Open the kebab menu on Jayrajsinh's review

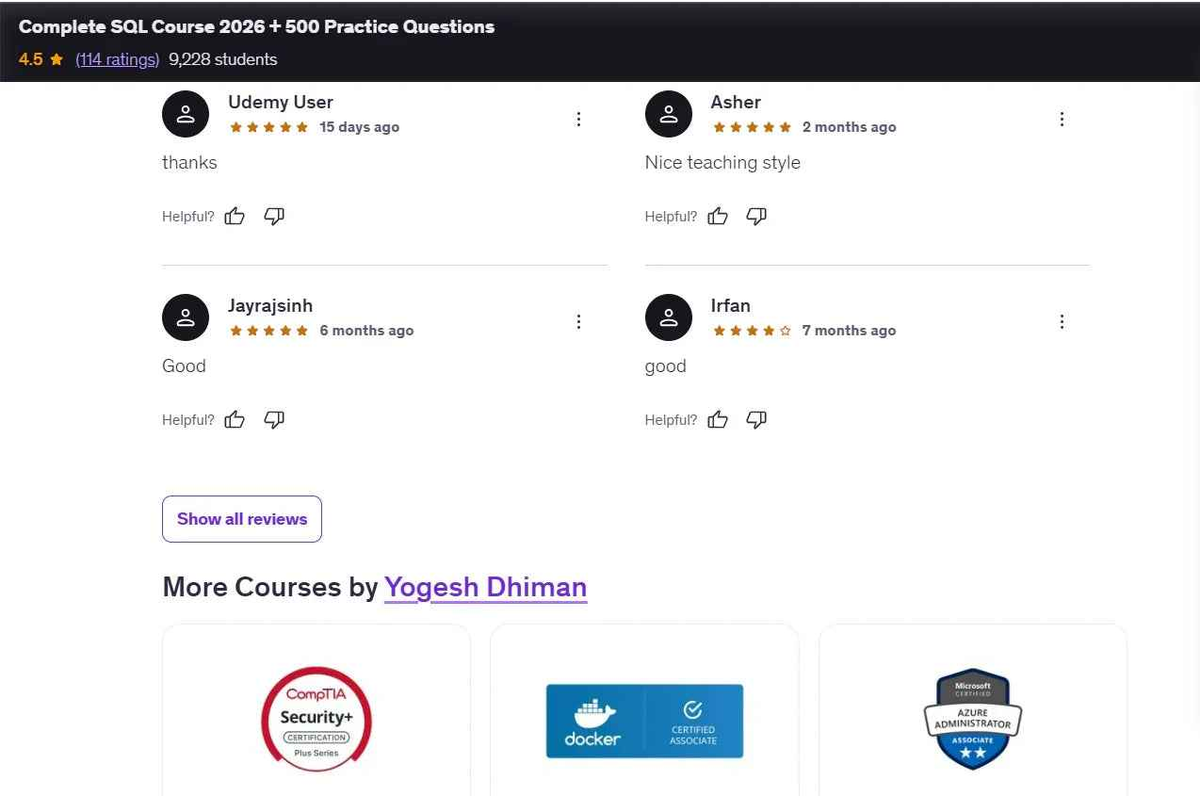pos(579,321)
